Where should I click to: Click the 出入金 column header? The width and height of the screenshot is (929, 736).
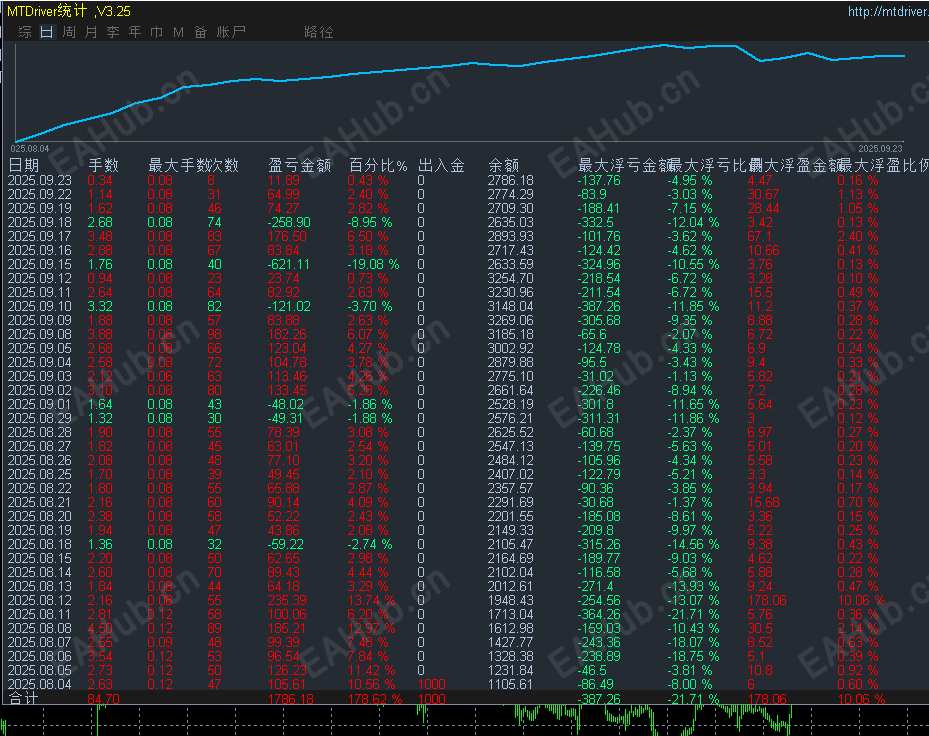(x=441, y=165)
